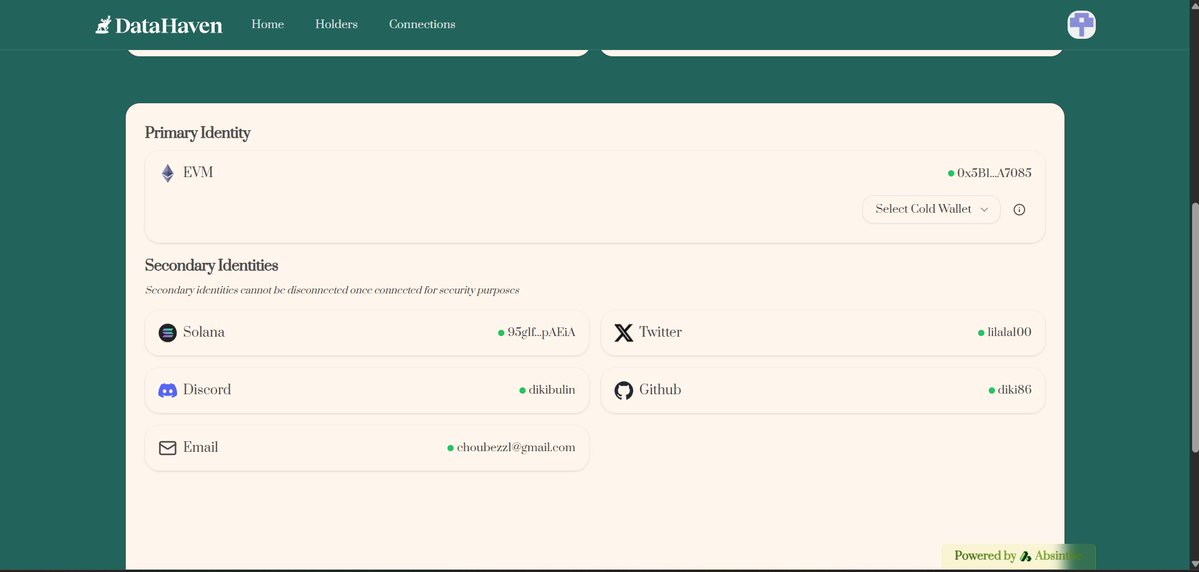This screenshot has height=572, width=1199.
Task: Click the Twitter X logo icon
Action: tap(624, 333)
